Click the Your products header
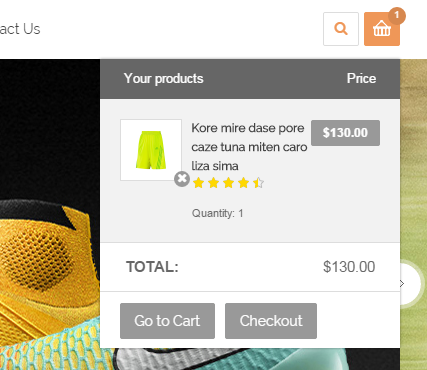Image resolution: width=427 pixels, height=370 pixels. click(164, 79)
